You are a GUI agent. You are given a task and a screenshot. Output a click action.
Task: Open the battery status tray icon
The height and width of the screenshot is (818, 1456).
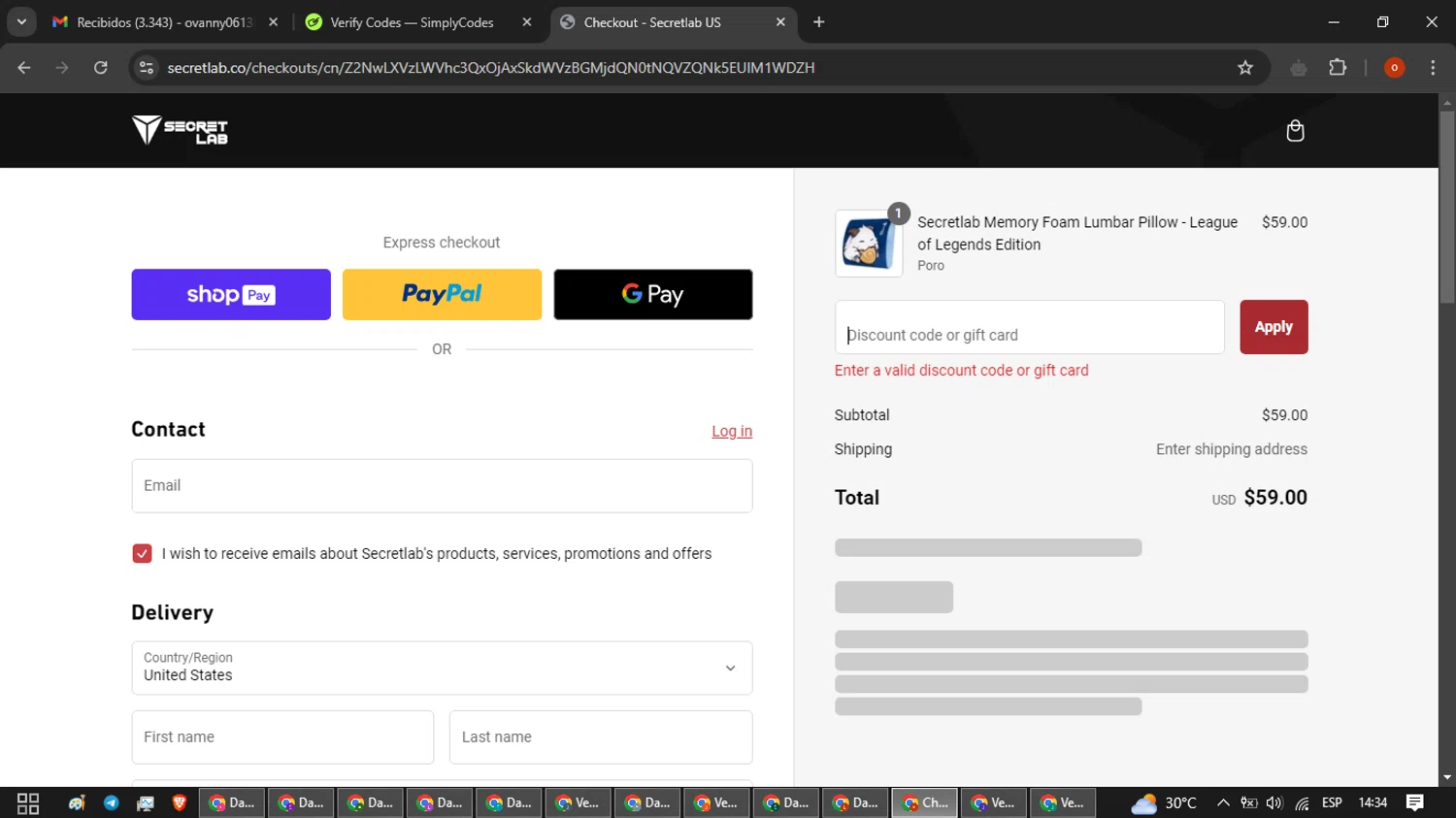(x=1249, y=803)
